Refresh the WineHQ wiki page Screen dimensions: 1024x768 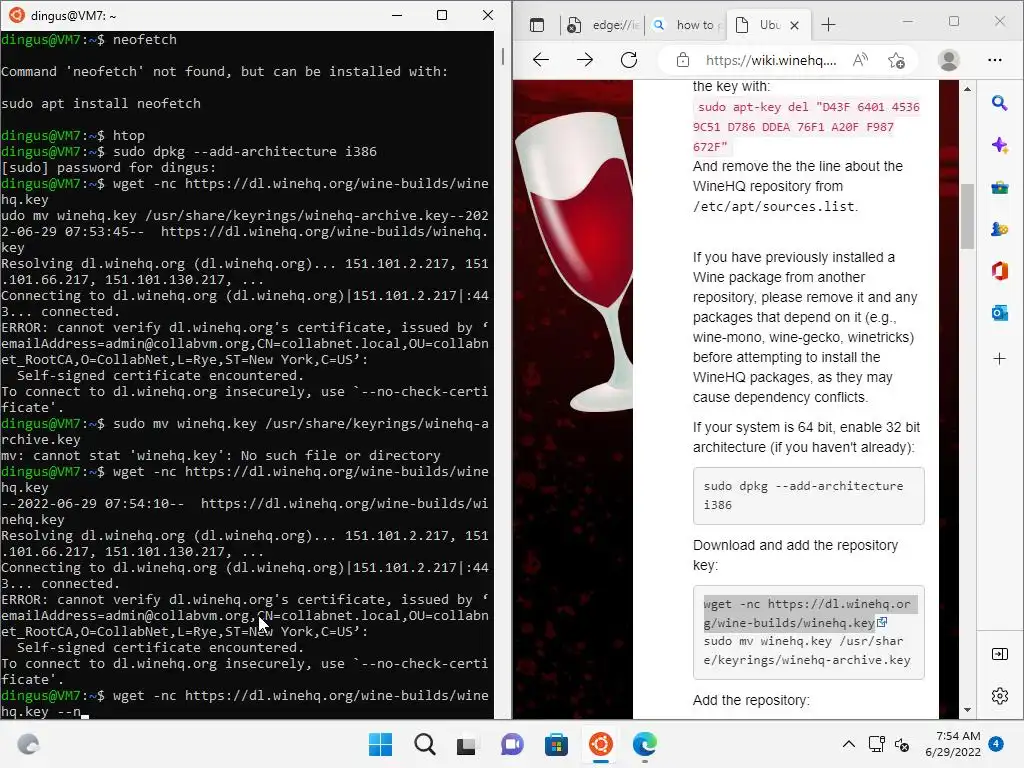[629, 60]
